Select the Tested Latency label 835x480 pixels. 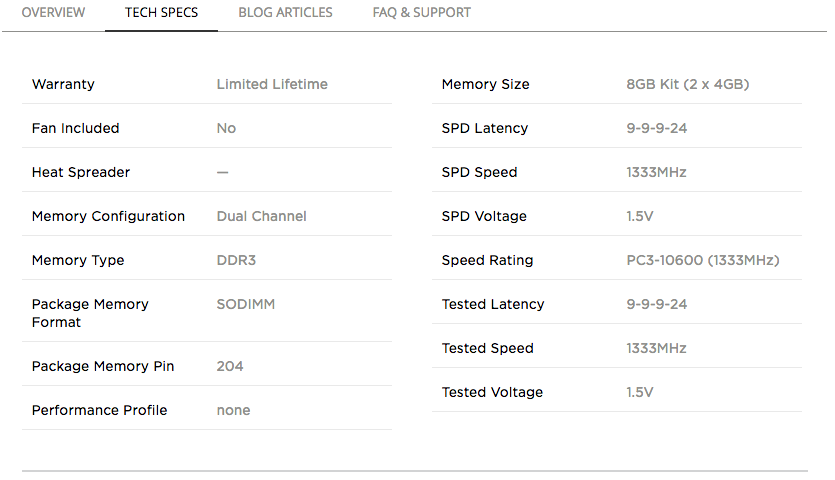[493, 304]
